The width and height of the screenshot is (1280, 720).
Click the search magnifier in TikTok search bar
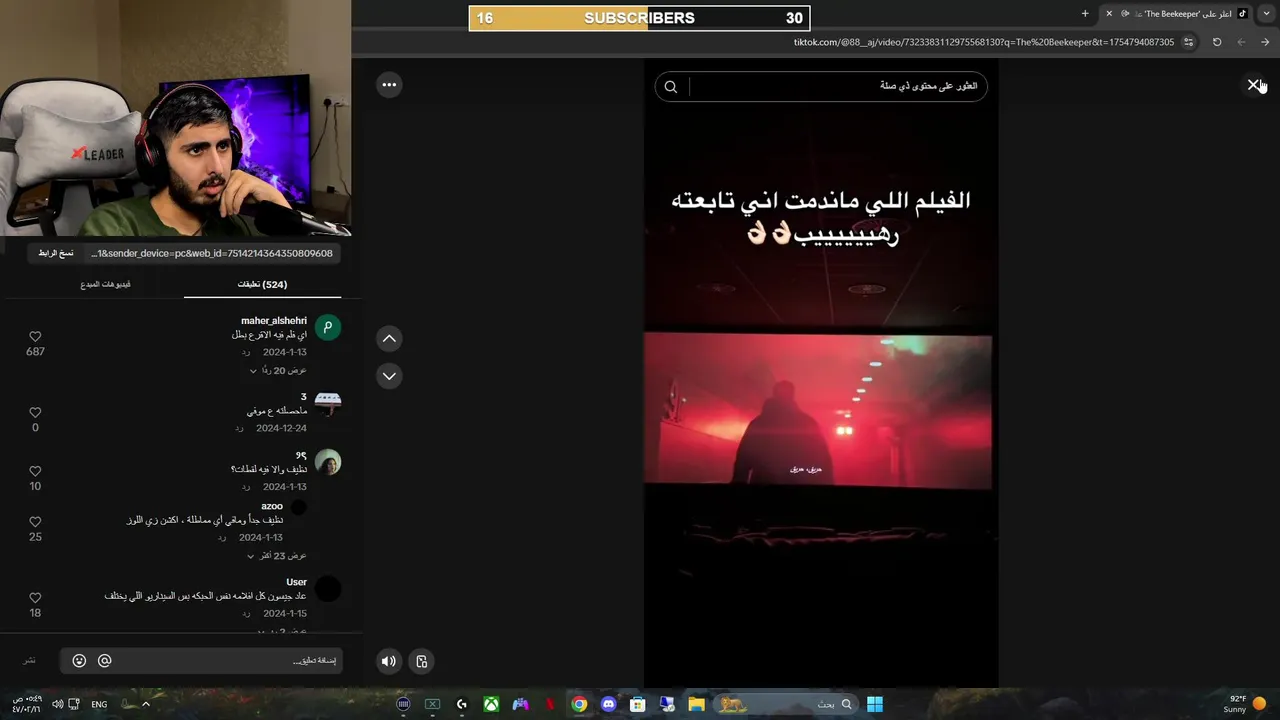coord(671,87)
